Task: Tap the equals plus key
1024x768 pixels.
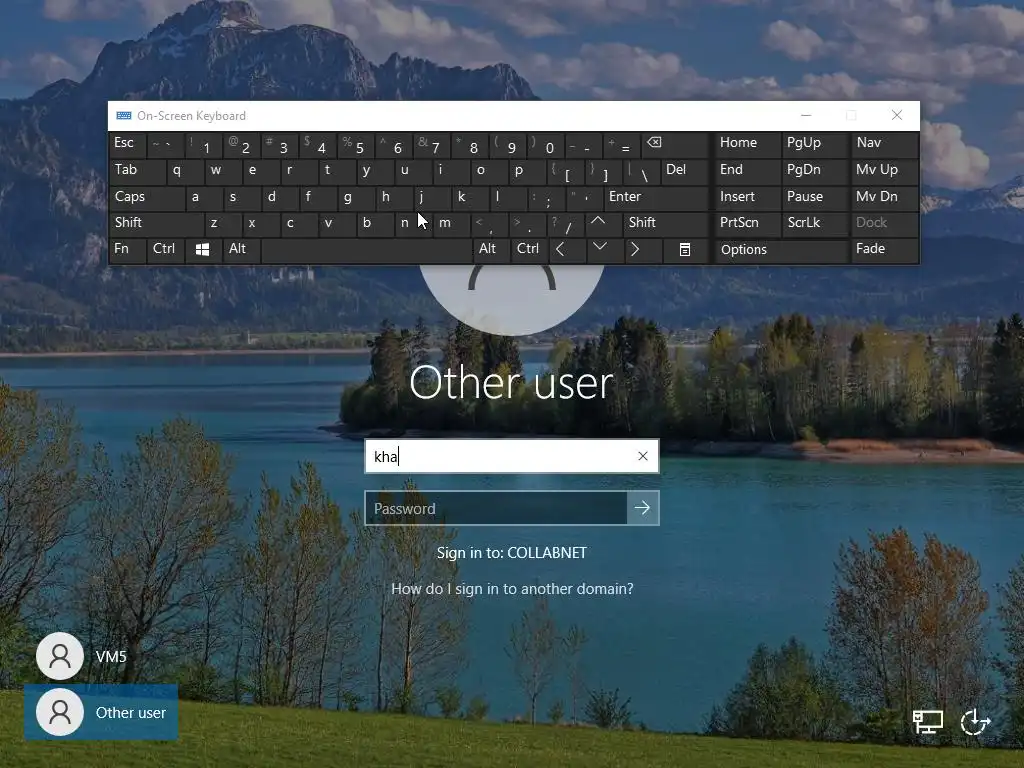Action: coord(621,145)
